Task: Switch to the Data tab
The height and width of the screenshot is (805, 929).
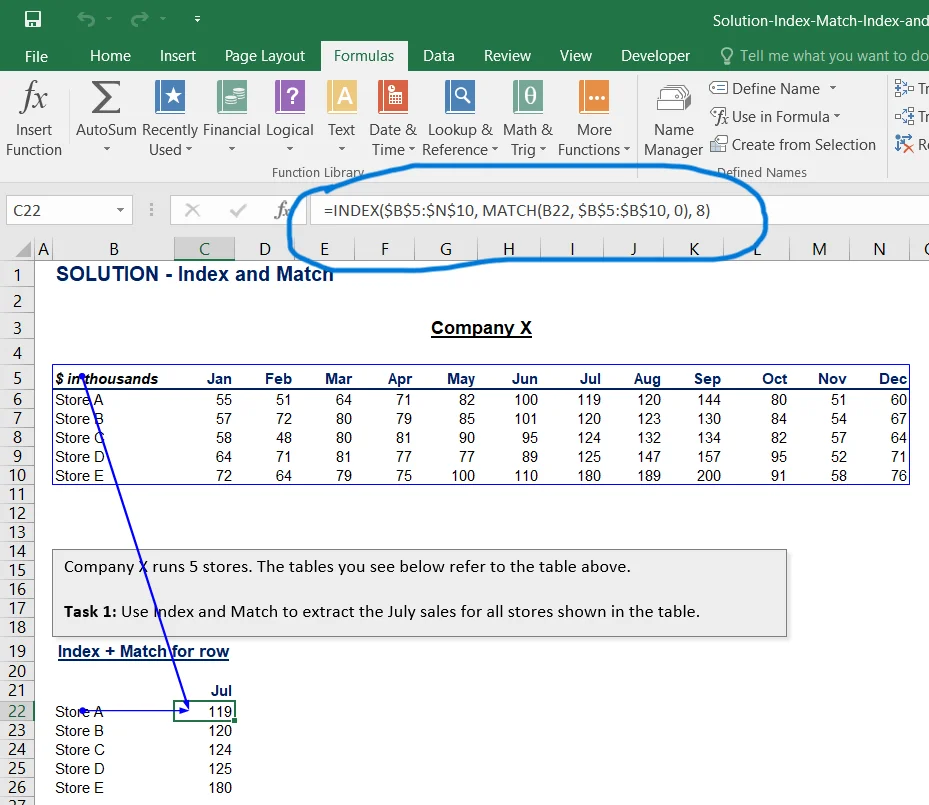Action: 438,56
